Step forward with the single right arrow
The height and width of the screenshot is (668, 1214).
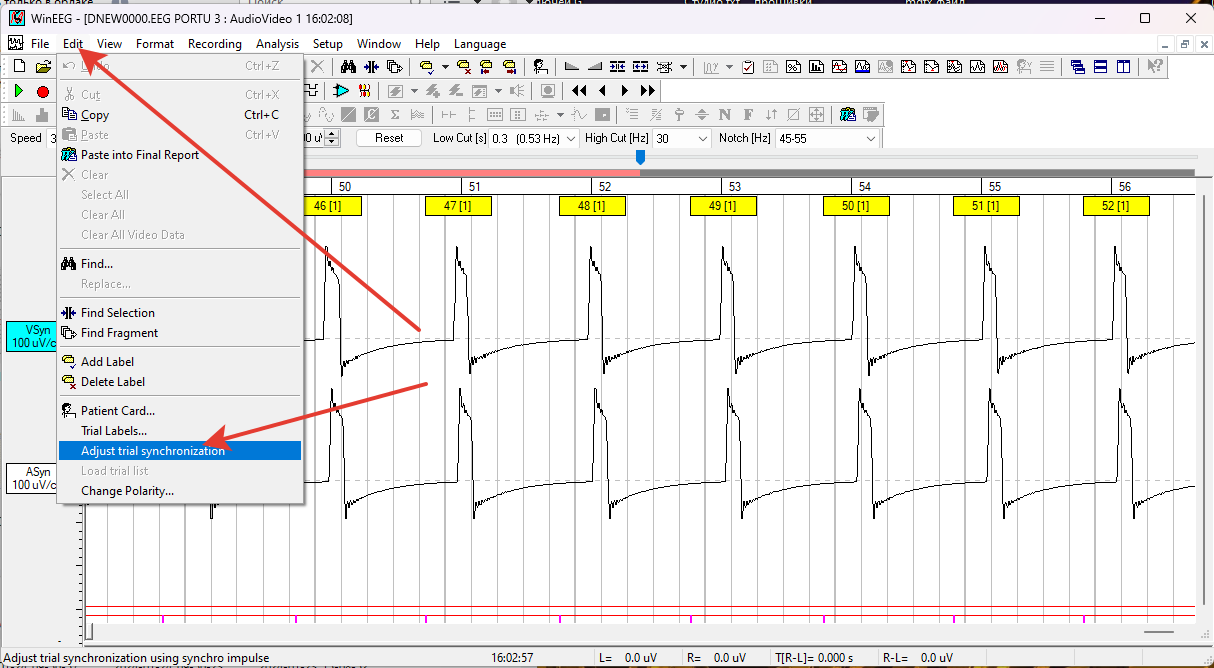click(x=625, y=91)
